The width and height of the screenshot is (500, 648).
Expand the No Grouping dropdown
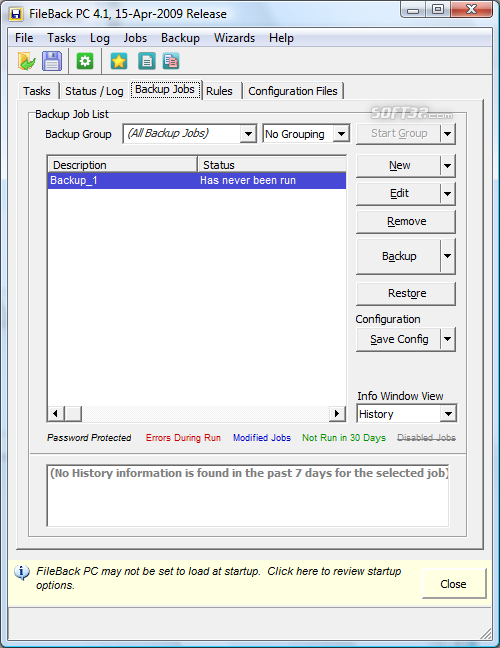[341, 134]
